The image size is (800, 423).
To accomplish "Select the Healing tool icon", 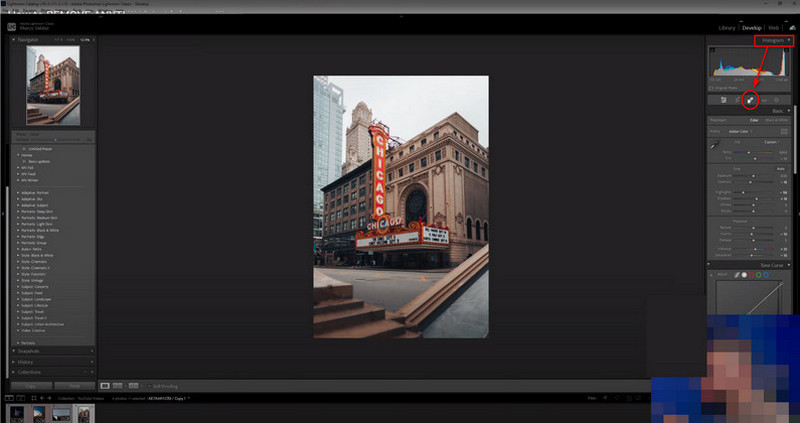I will pyautogui.click(x=751, y=100).
